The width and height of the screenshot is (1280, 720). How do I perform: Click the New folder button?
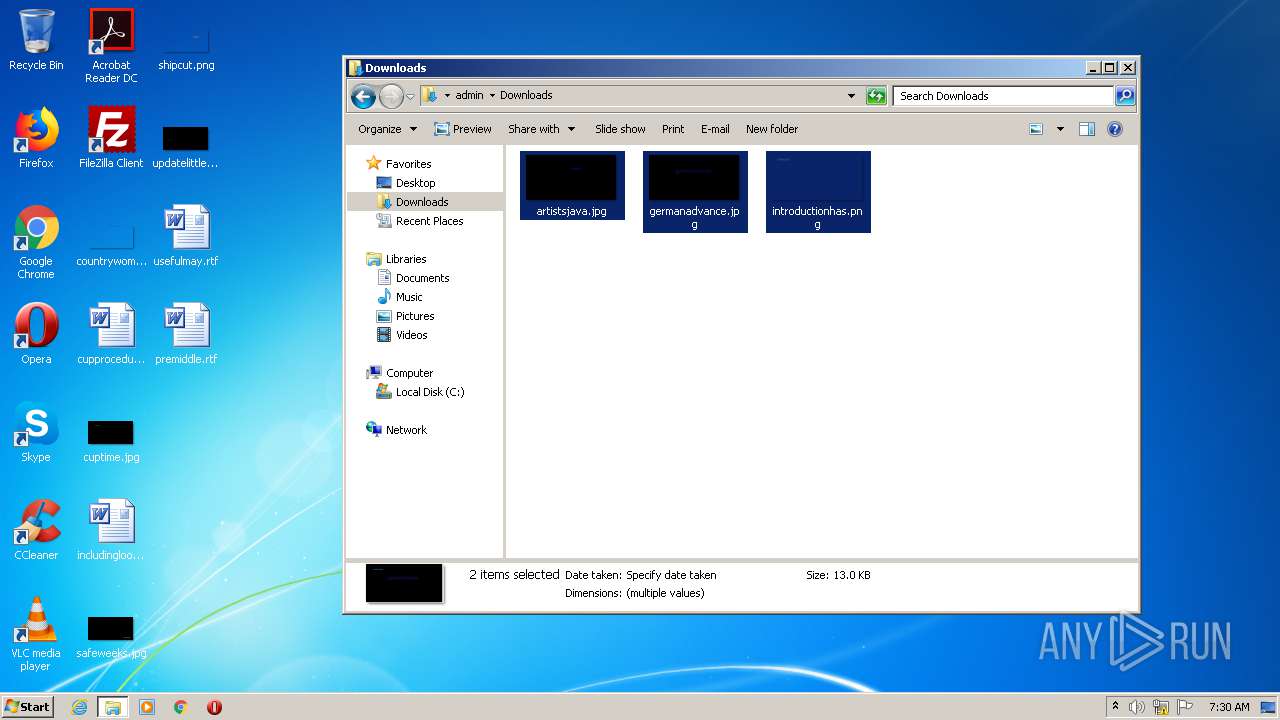[x=771, y=129]
